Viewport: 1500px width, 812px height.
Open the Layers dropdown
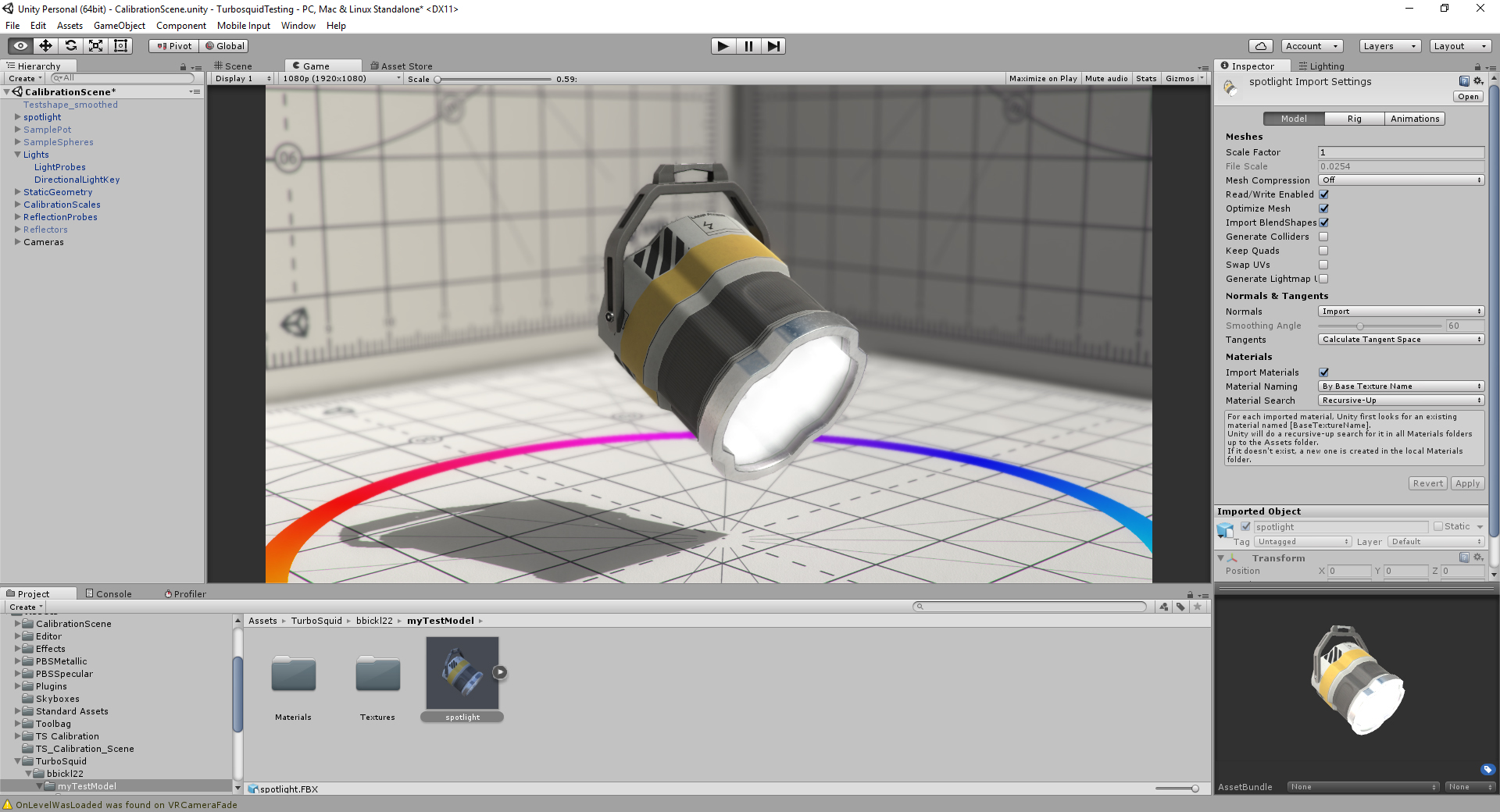click(x=1389, y=46)
